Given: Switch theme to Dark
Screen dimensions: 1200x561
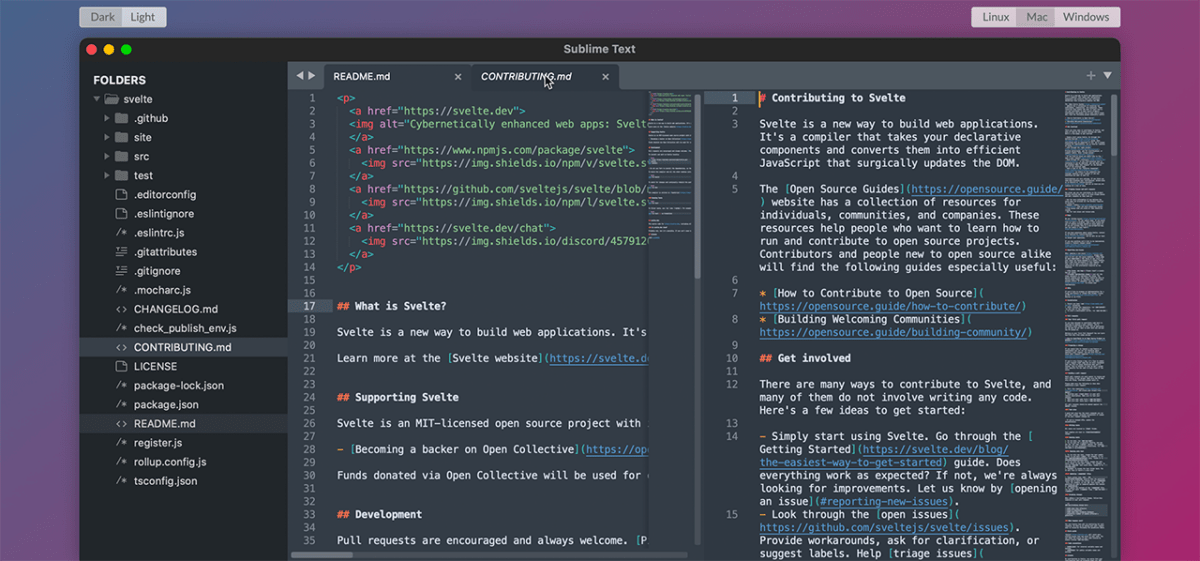Looking at the screenshot, I should click(102, 17).
